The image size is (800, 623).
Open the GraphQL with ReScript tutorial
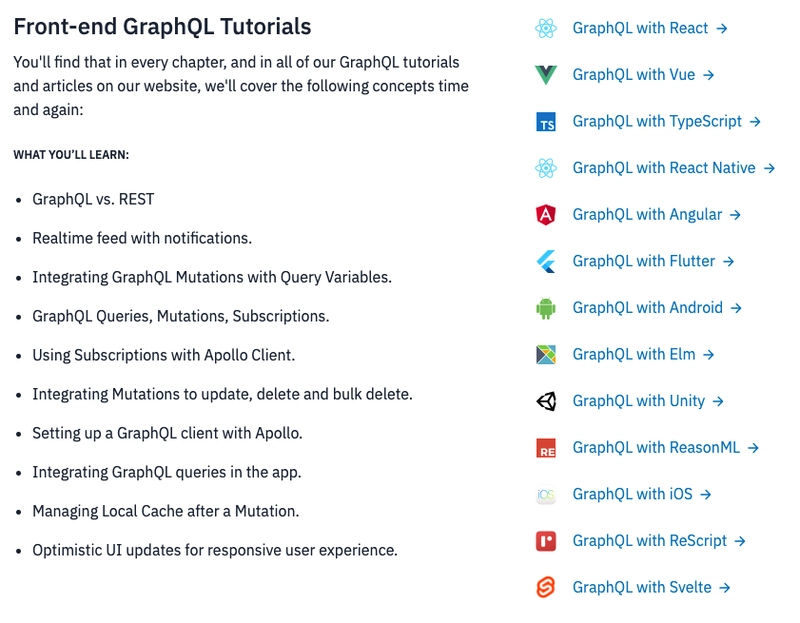(659, 541)
